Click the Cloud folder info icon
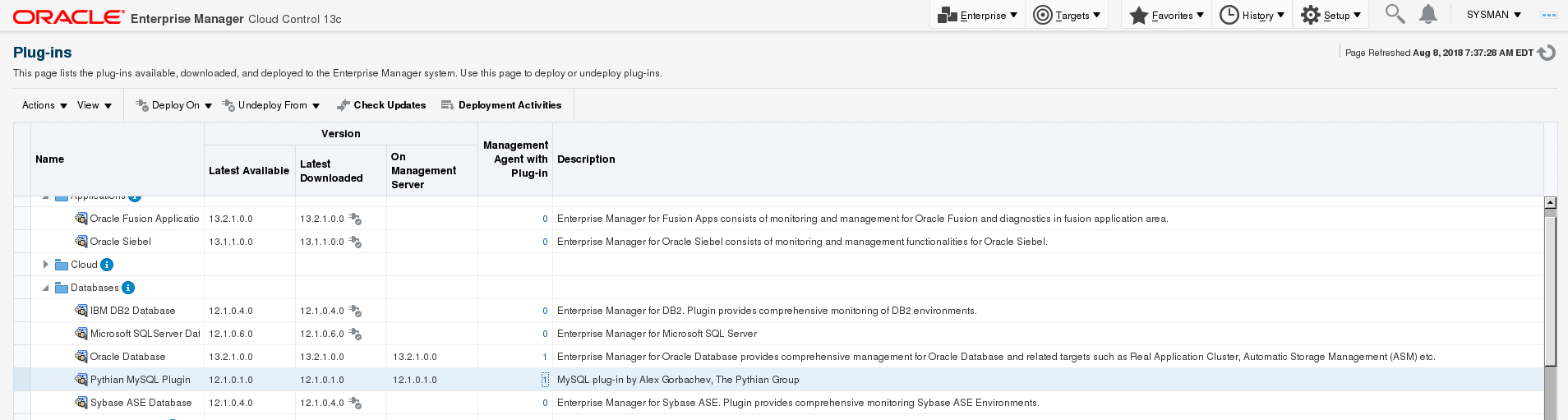 pyautogui.click(x=107, y=265)
